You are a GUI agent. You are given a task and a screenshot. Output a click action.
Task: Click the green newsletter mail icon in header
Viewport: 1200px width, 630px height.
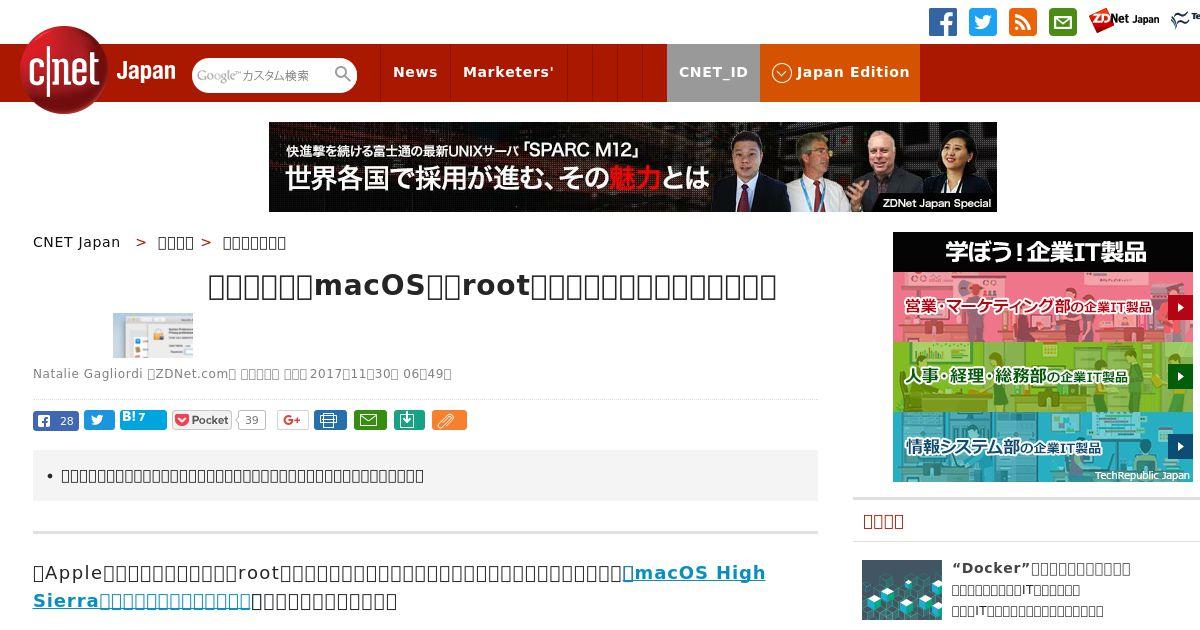[x=1063, y=22]
